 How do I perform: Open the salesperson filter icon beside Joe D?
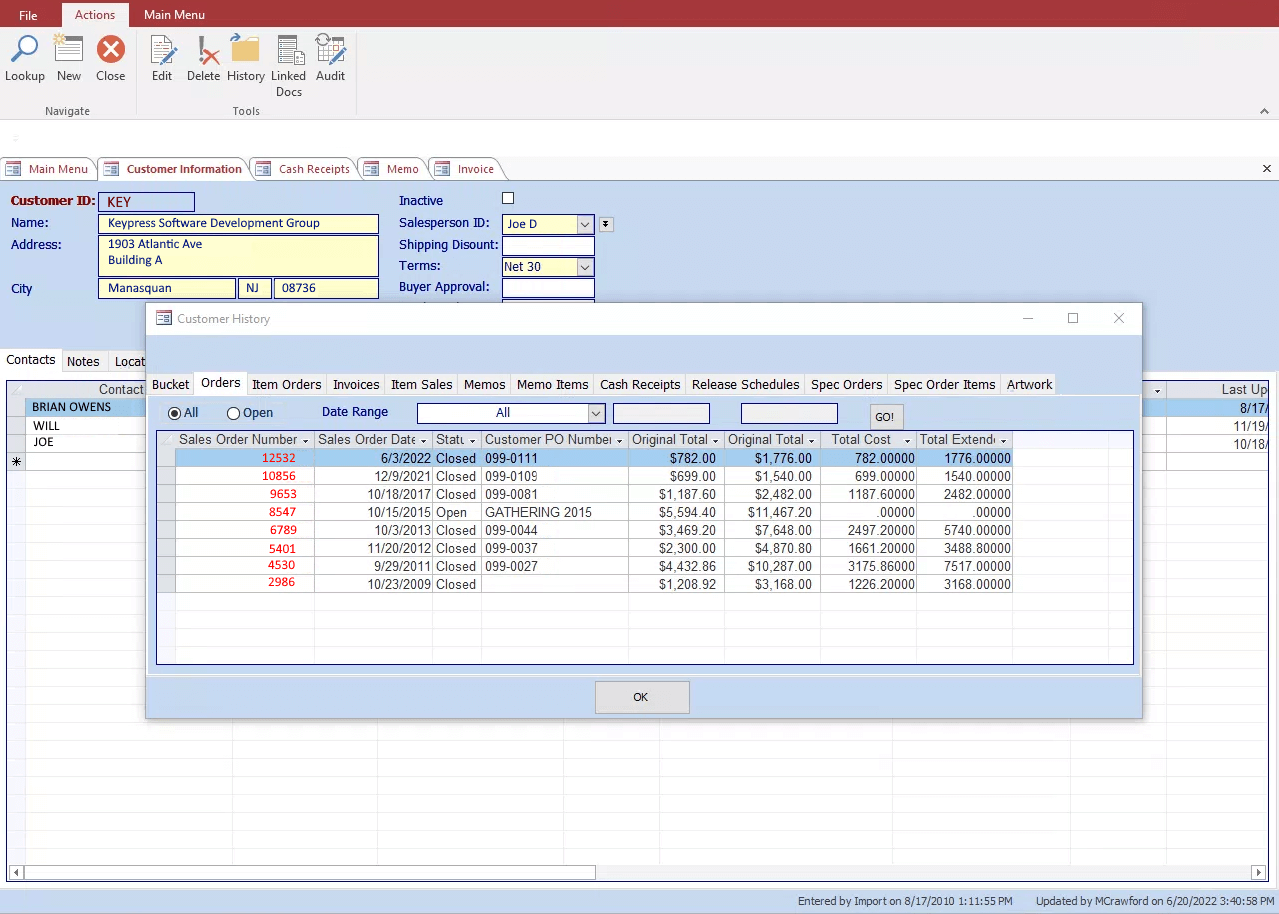point(607,224)
